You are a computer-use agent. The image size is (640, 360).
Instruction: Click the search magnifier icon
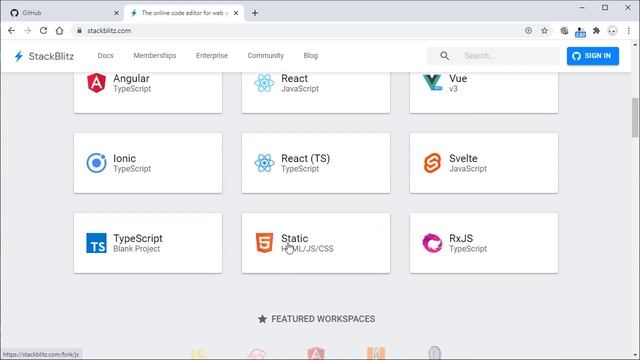[444, 56]
